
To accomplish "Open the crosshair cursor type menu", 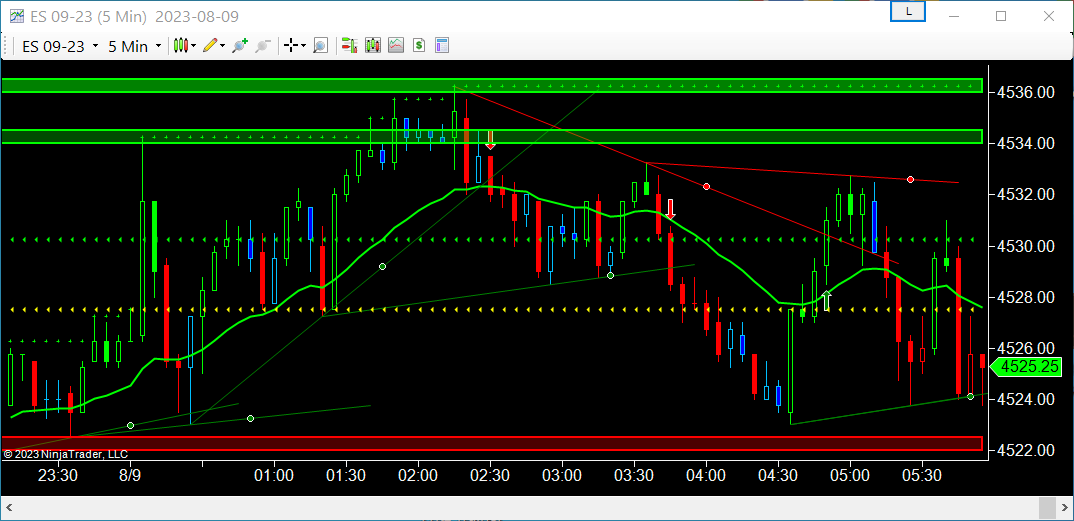I will [295, 46].
